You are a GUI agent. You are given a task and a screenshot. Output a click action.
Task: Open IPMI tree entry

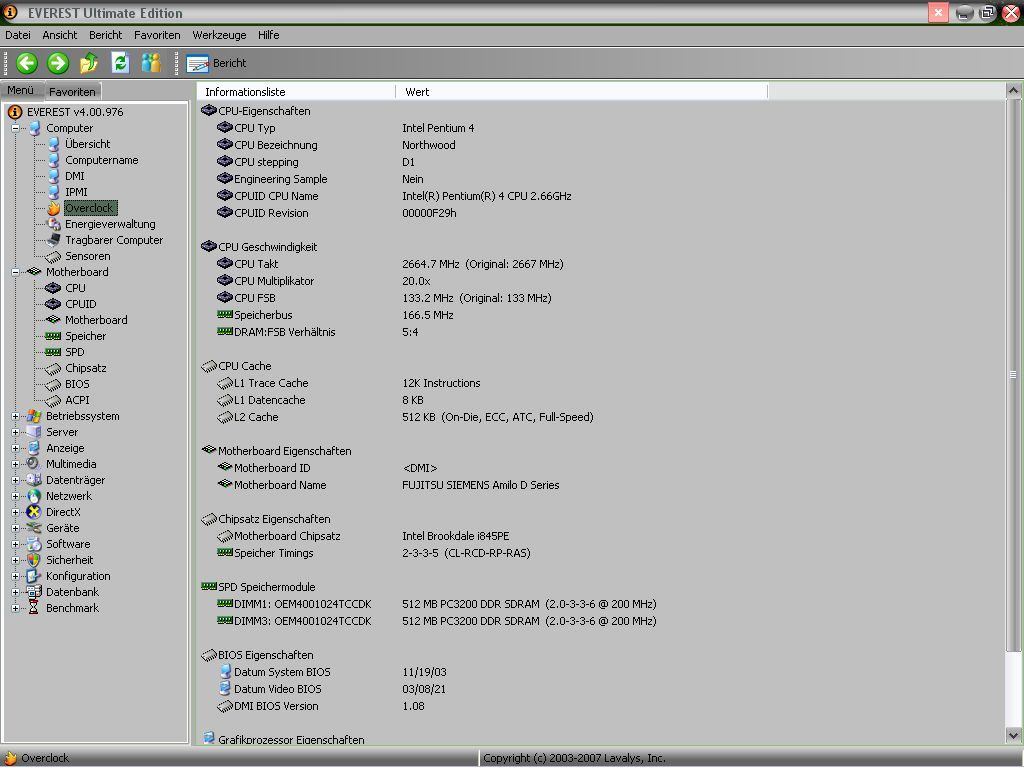point(76,192)
